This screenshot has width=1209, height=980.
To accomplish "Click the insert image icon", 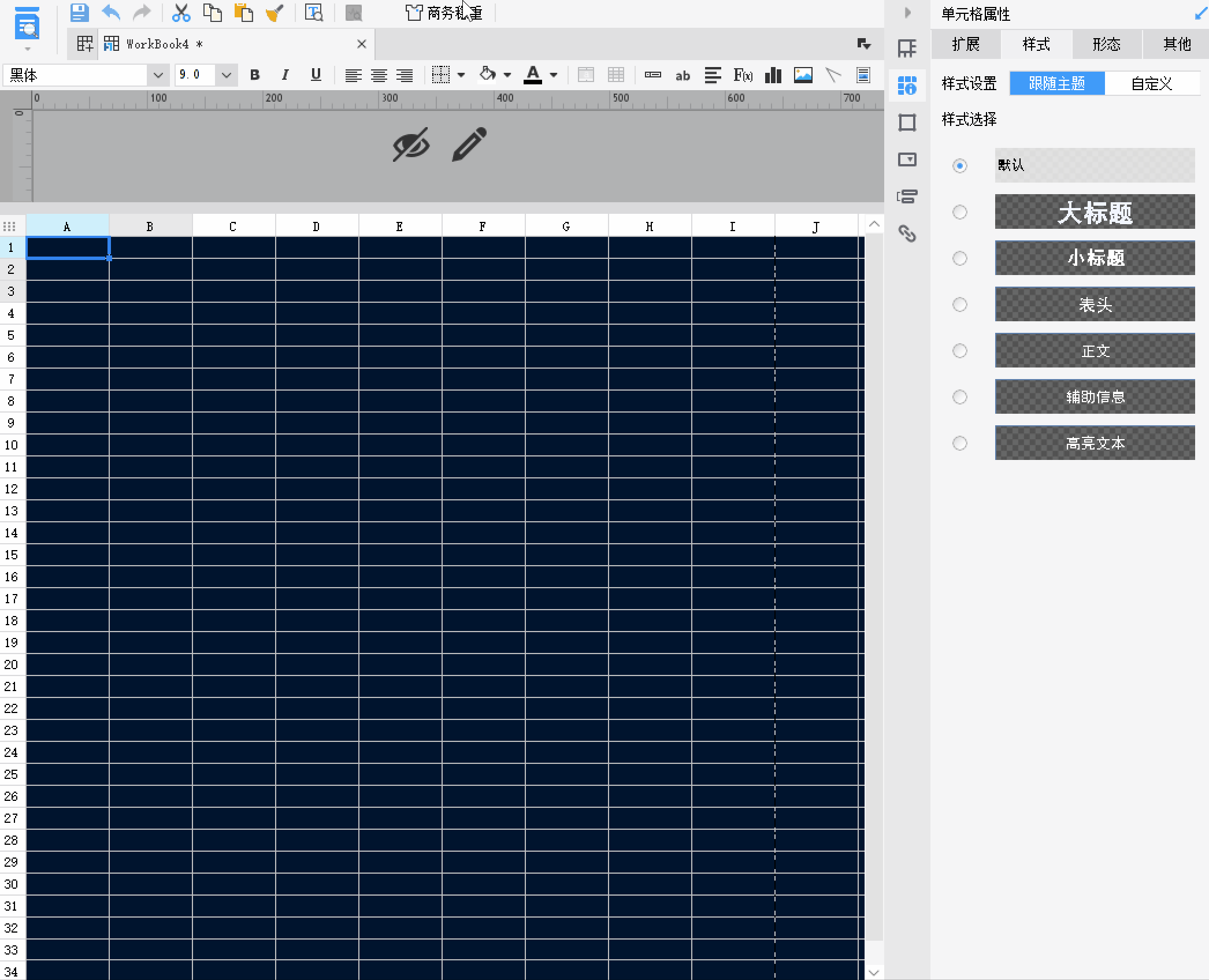I will [x=803, y=75].
